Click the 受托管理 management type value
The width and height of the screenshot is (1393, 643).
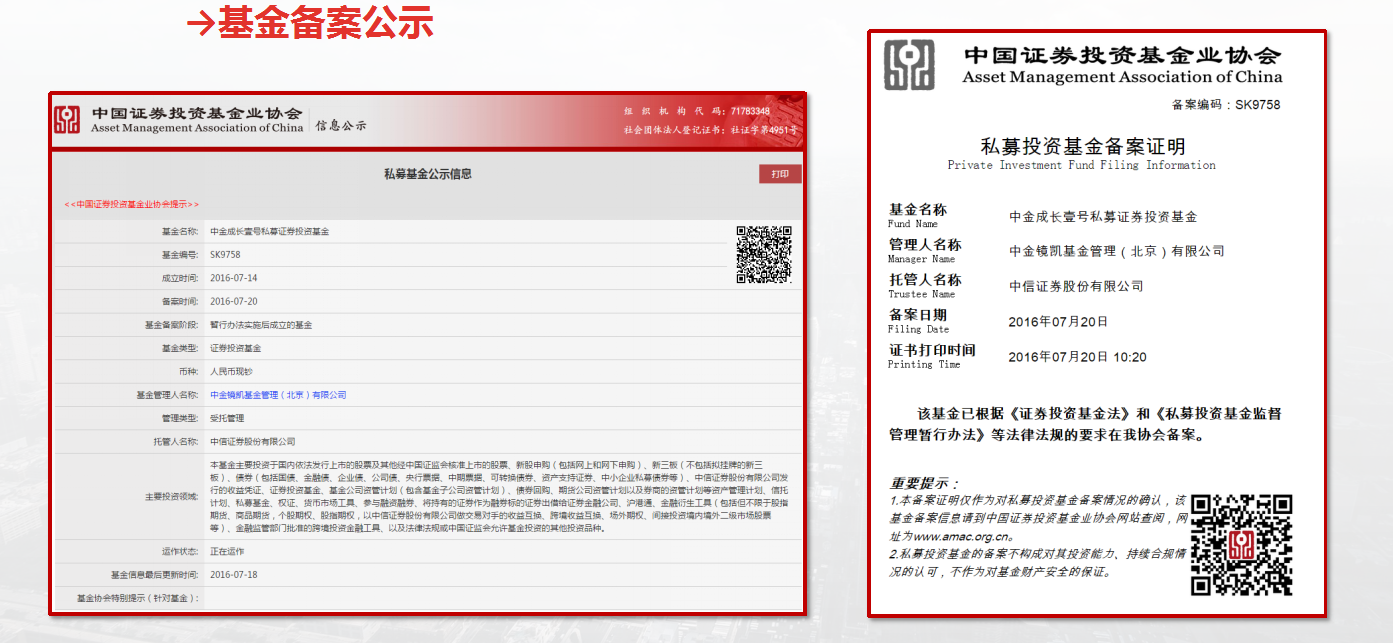click(227, 418)
